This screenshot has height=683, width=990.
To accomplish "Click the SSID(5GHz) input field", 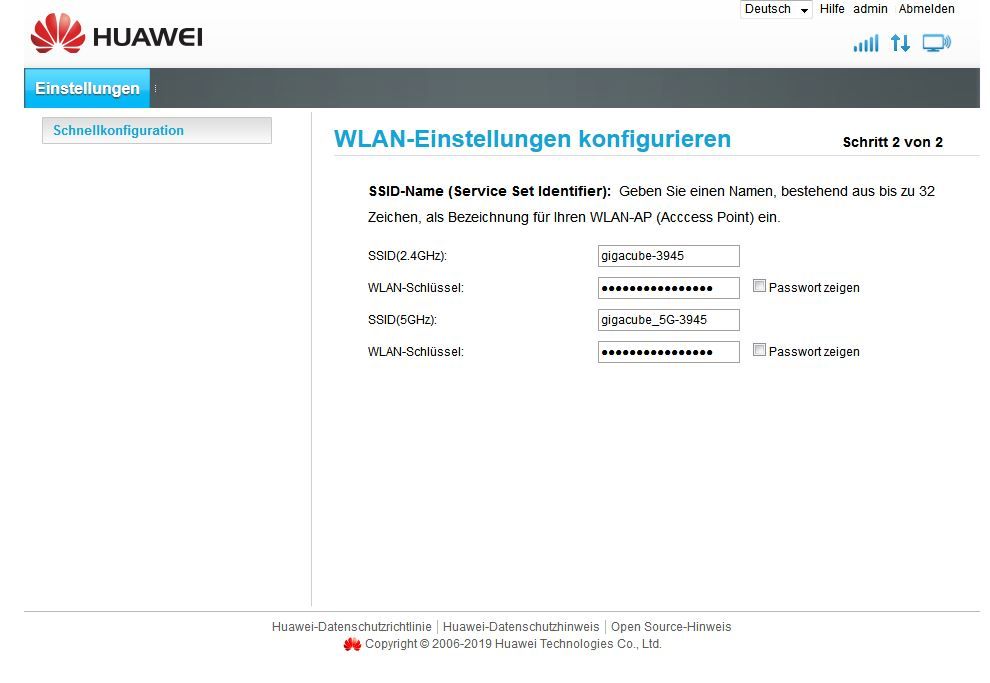I will click(669, 320).
